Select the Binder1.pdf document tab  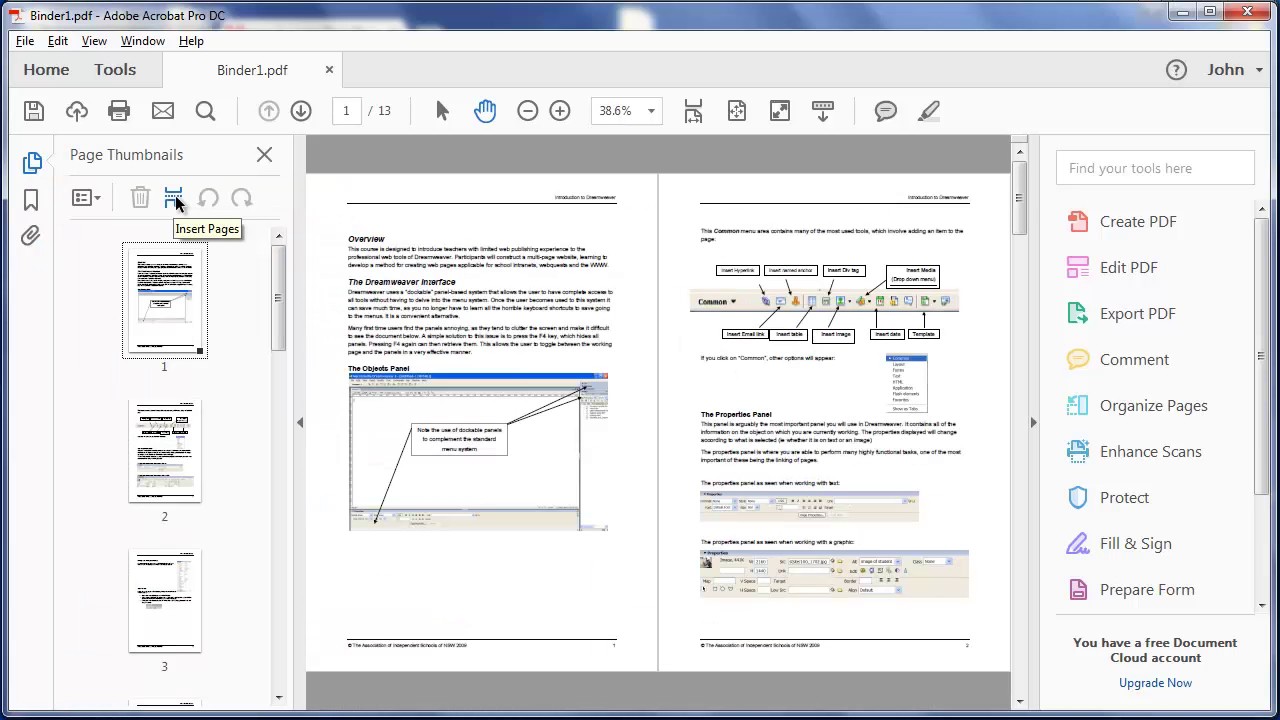point(252,70)
